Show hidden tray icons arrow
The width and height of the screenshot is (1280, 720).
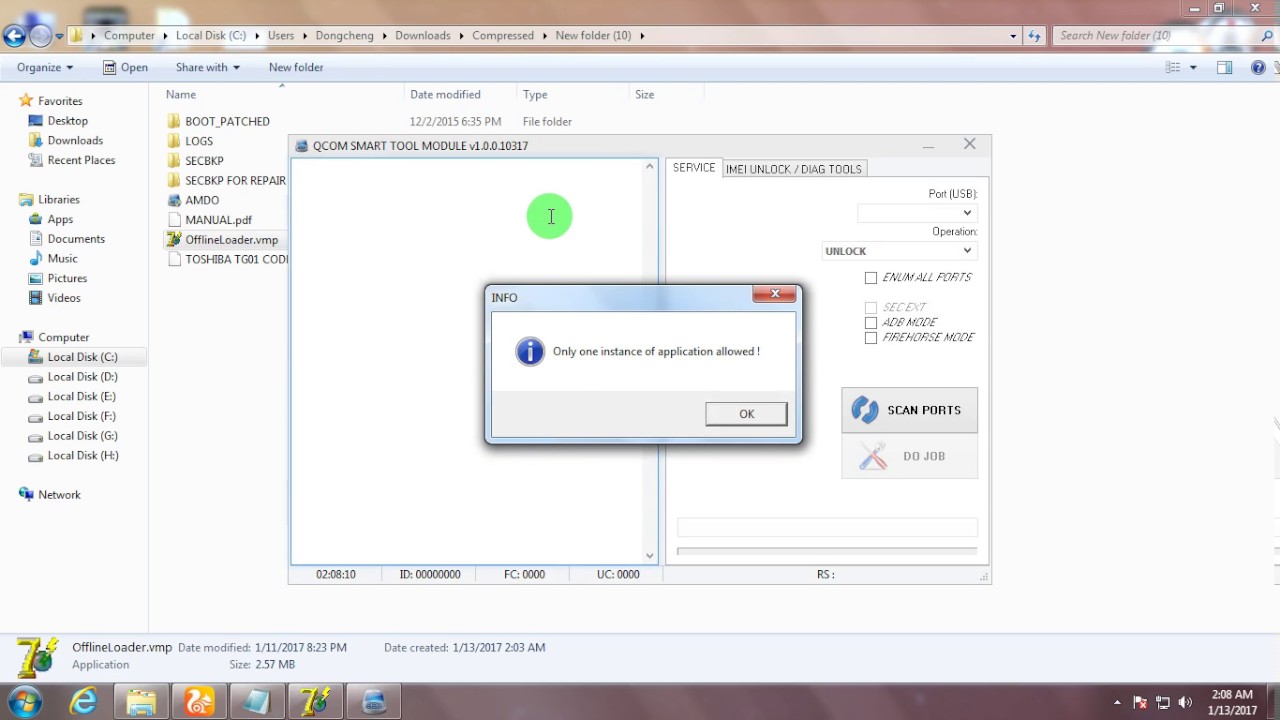click(1117, 702)
